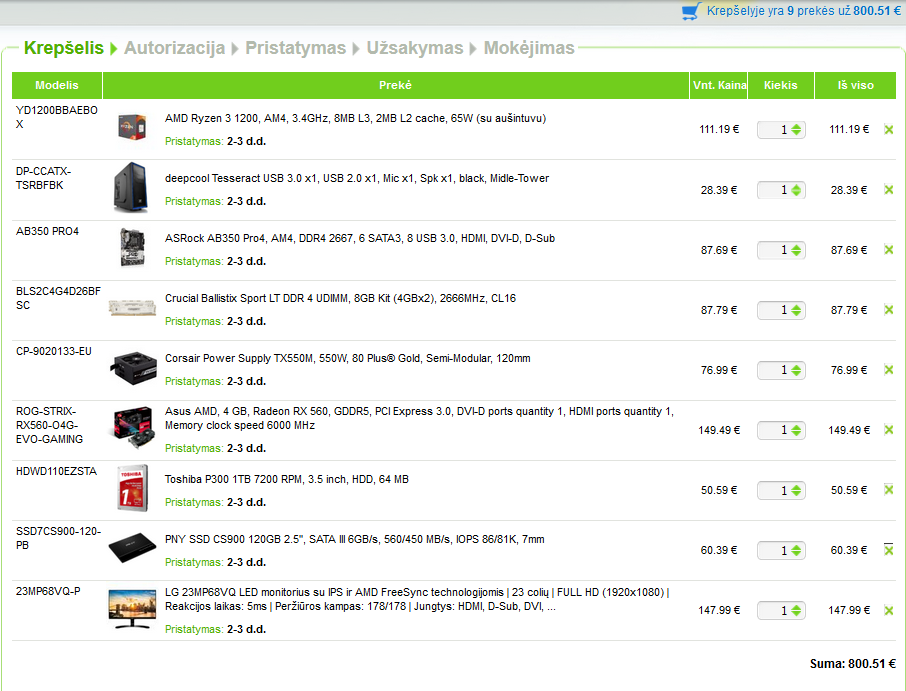906x691 pixels.
Task: Select model code BLS2C4G4D26BFSC
Action: click(x=58, y=299)
